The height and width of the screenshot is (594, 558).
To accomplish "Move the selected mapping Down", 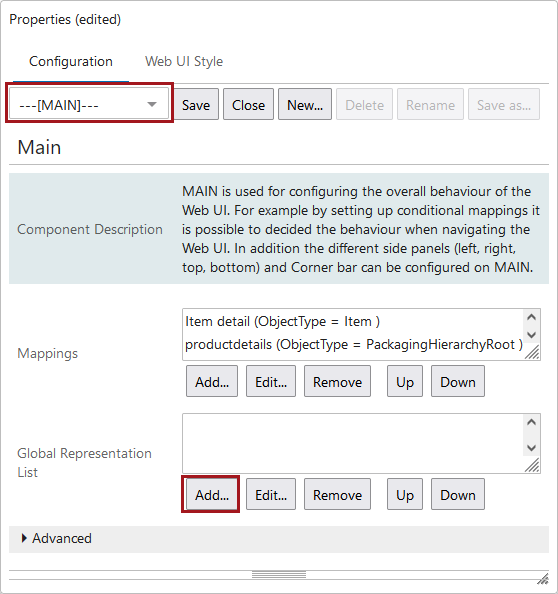I will 458,381.
